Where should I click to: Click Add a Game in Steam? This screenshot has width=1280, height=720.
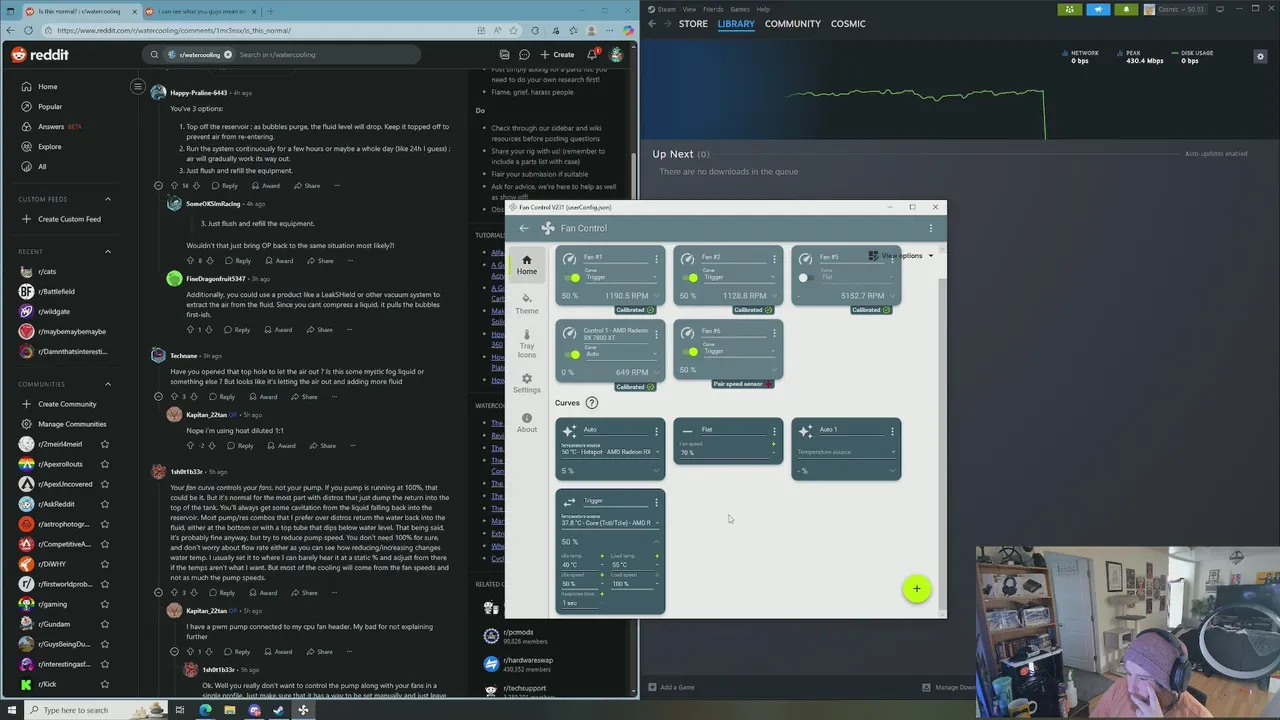pos(671,687)
